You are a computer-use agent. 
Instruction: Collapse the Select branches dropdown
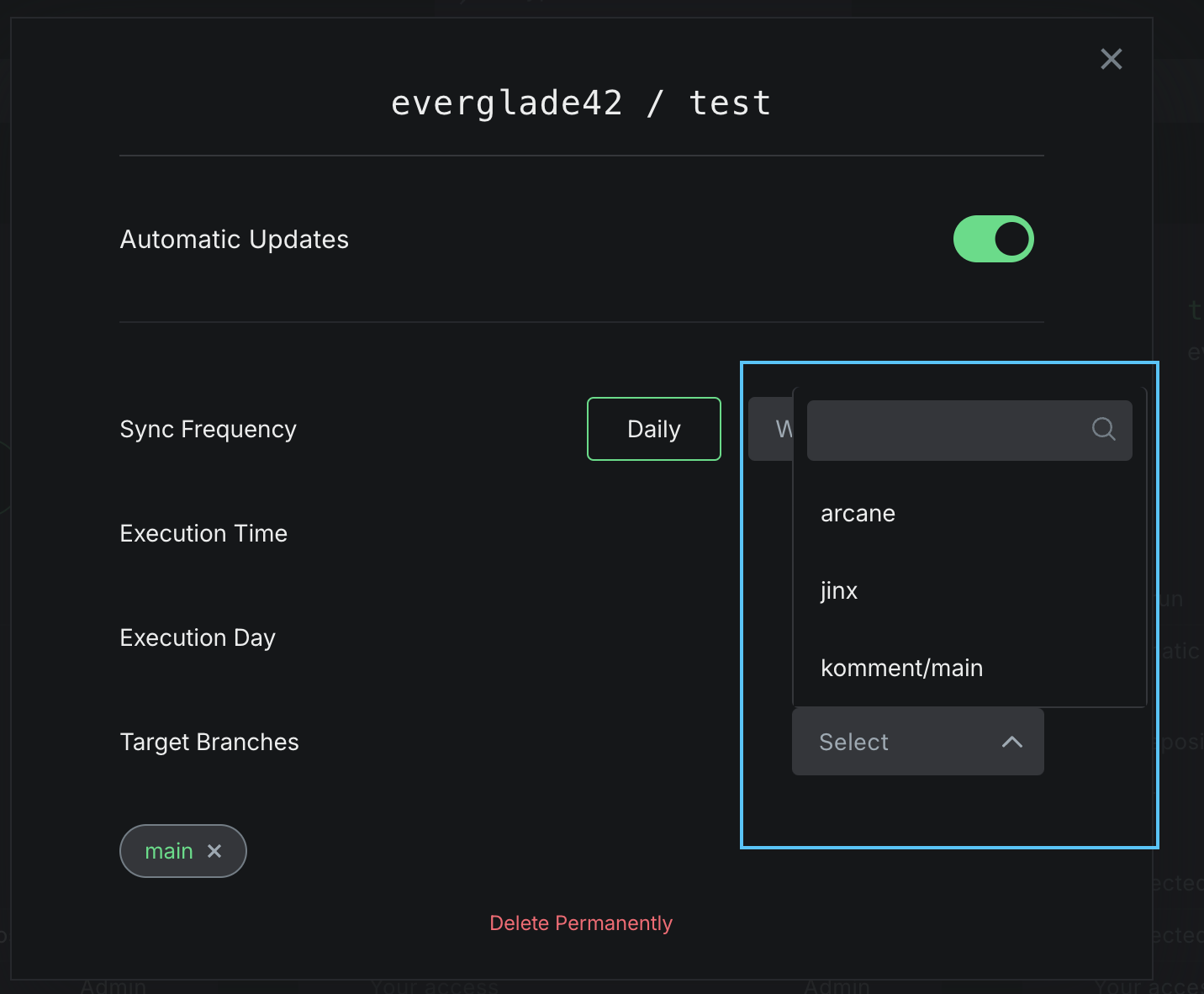pyautogui.click(x=918, y=742)
